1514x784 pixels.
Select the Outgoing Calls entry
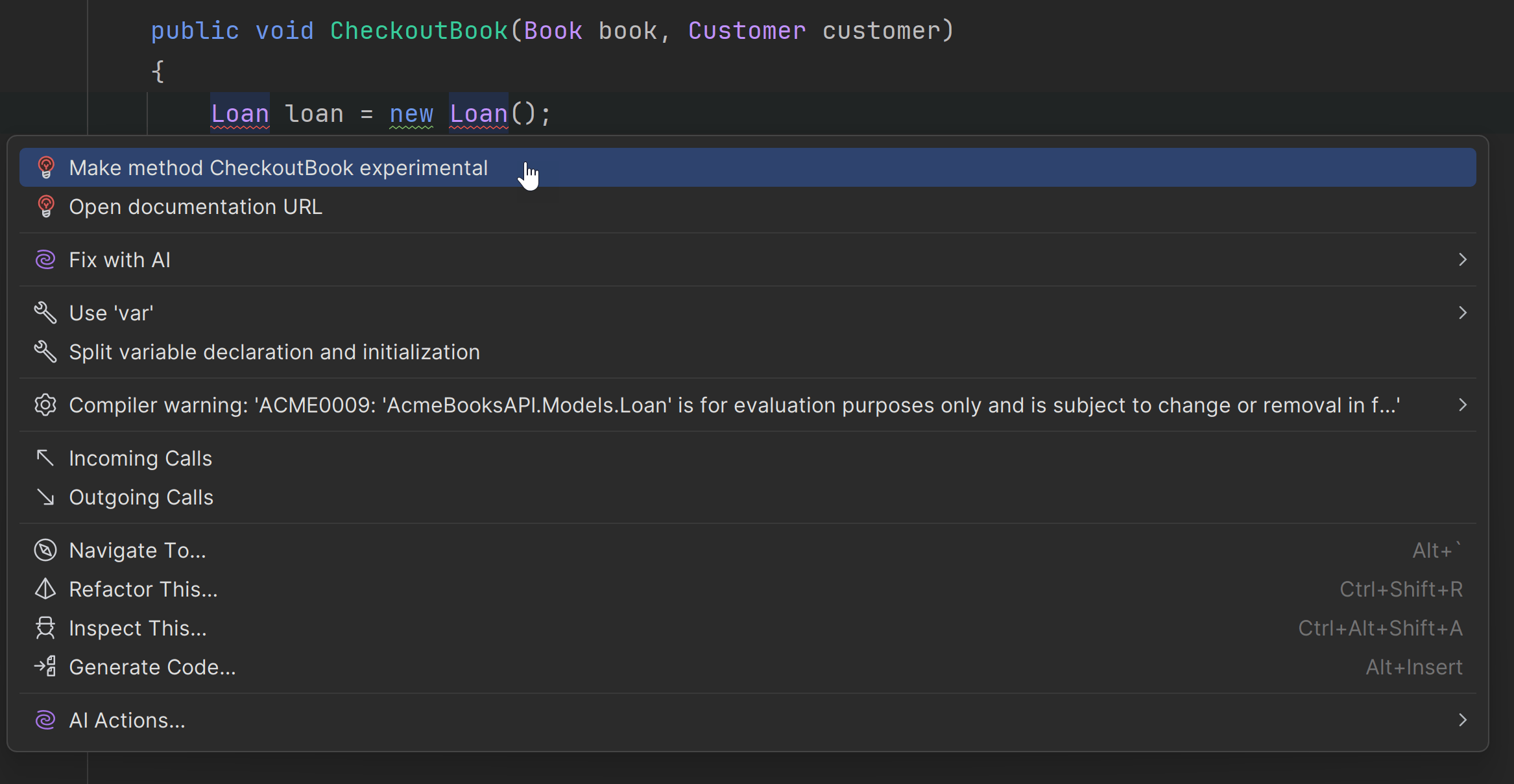(141, 497)
